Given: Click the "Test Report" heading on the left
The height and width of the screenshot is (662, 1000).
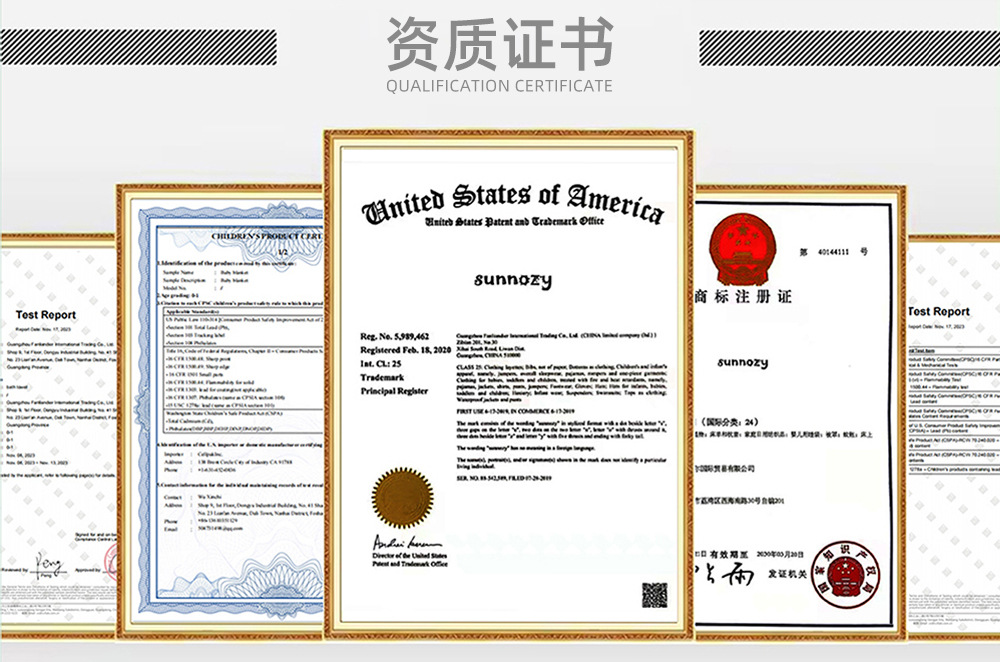Looking at the screenshot, I should [46, 315].
